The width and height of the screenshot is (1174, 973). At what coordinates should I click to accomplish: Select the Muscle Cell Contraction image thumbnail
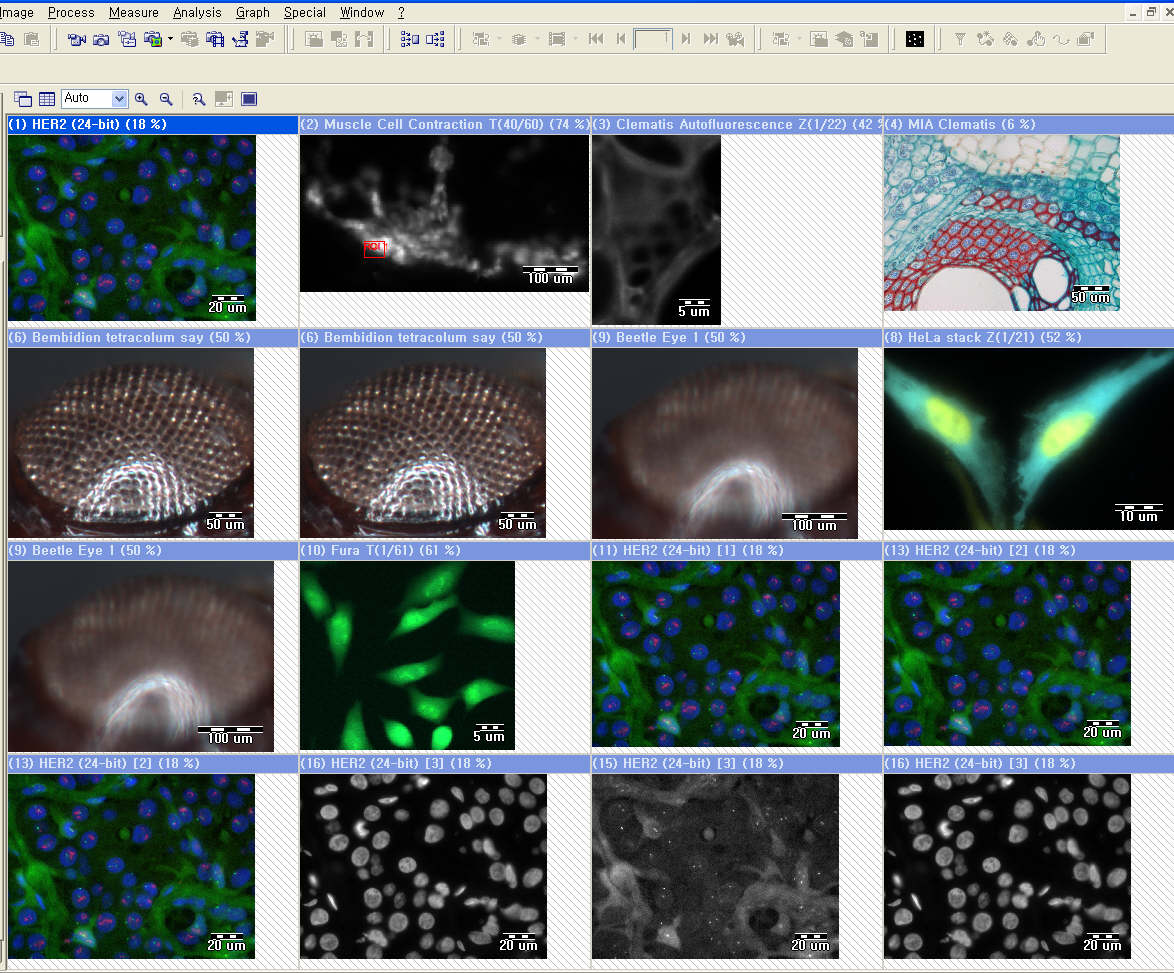[444, 212]
